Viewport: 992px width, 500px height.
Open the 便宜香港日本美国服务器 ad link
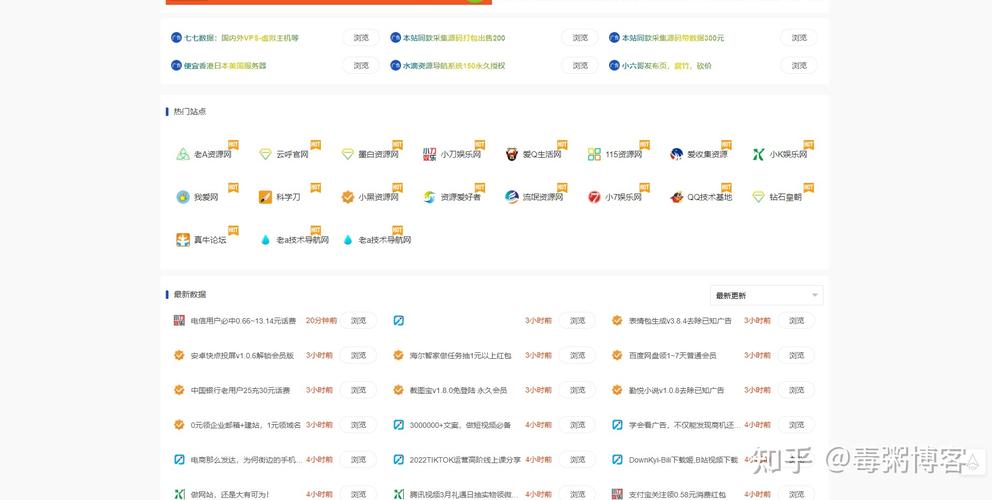(225, 66)
